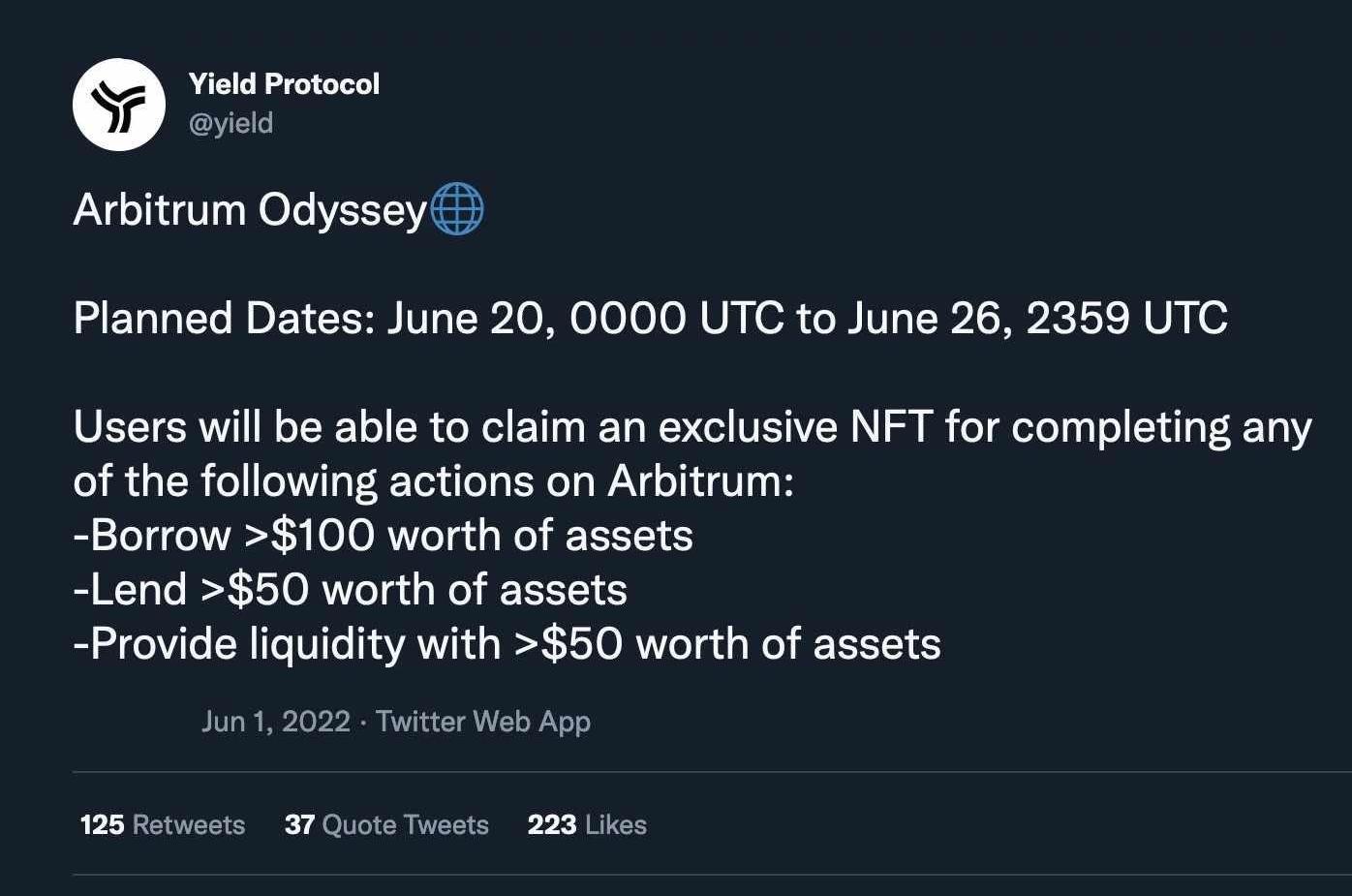Click the Lend >$50 worth of assets line
Viewport: 1352px width, 896px height.
point(351,590)
